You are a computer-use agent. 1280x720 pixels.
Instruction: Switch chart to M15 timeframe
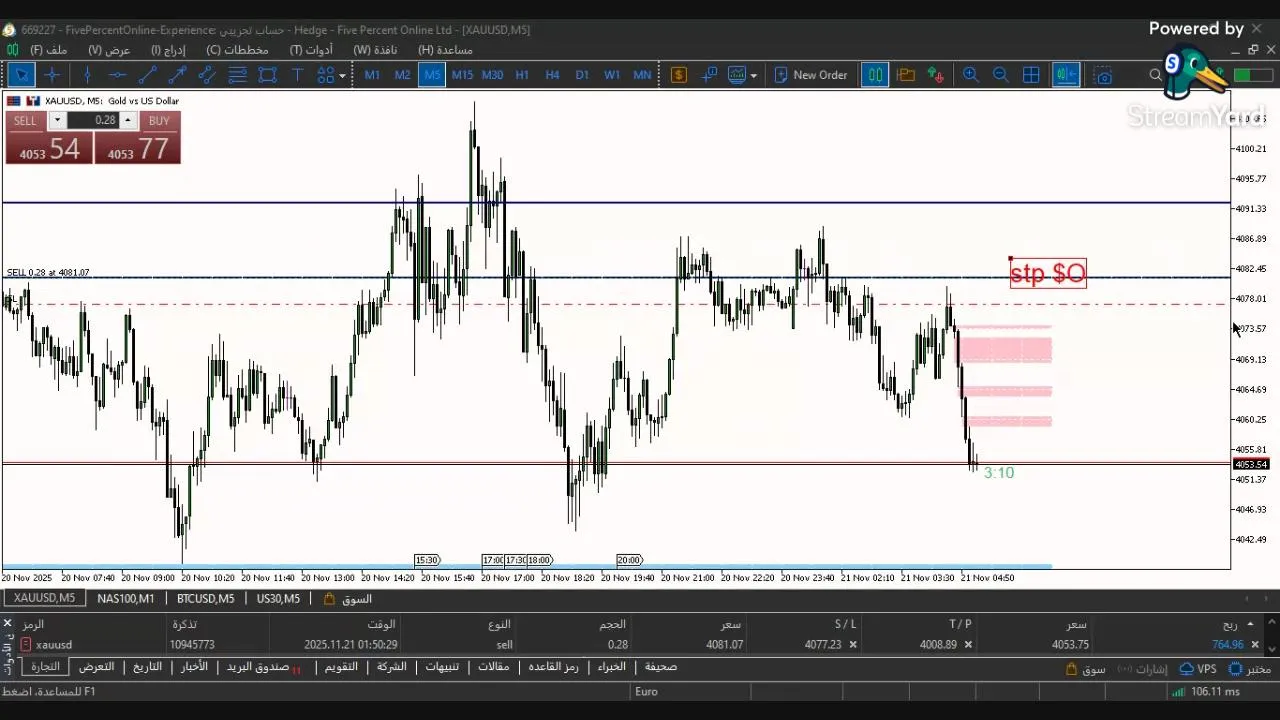[x=462, y=75]
